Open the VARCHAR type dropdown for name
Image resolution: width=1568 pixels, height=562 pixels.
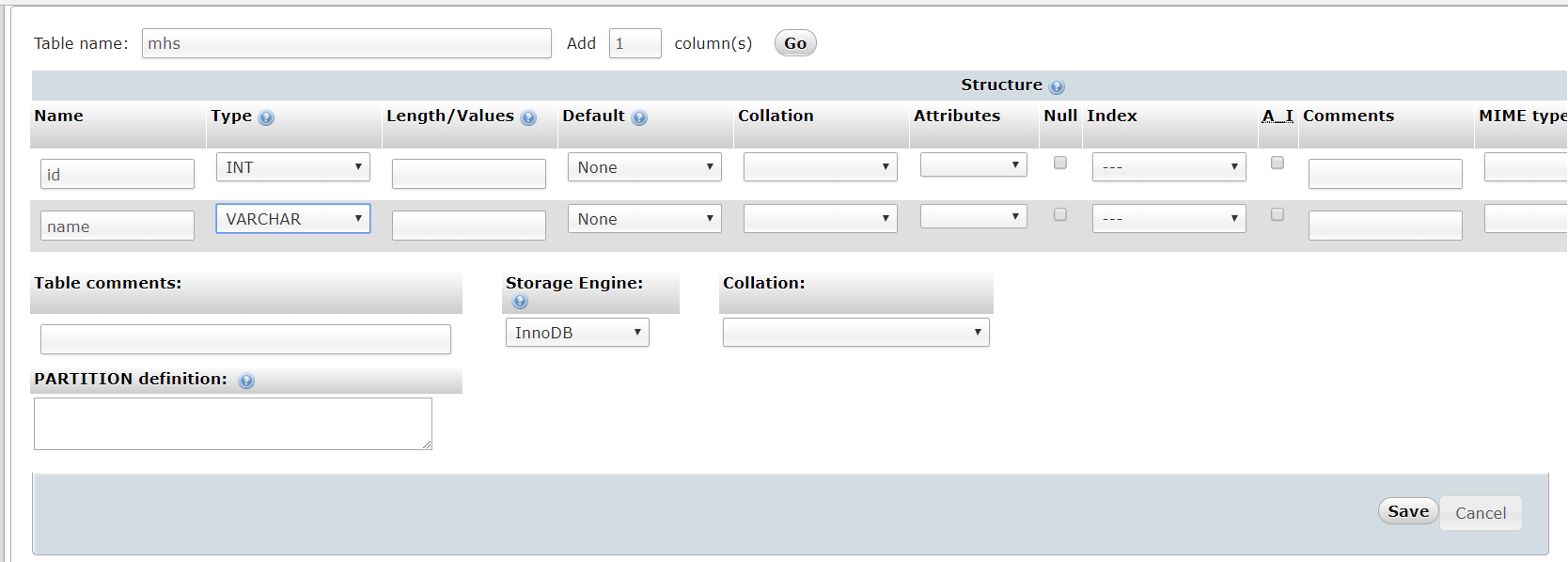[293, 218]
